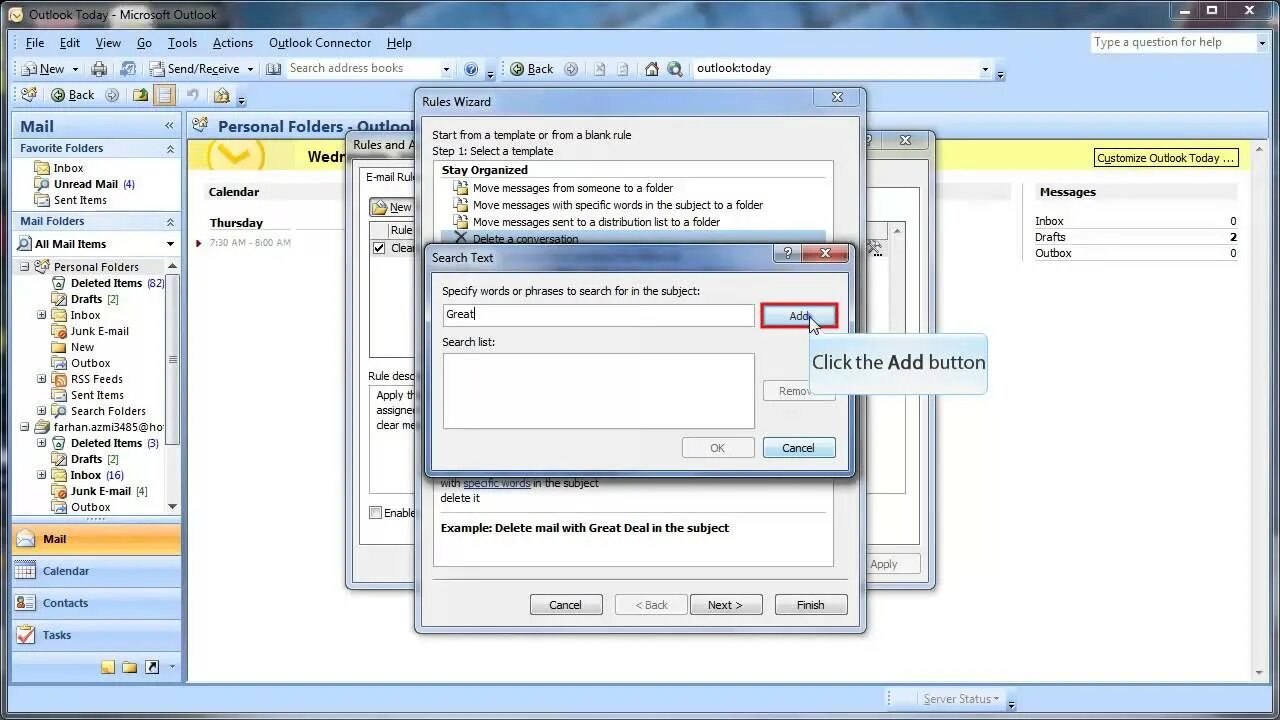Click Back in the Advanced toolbar
1280x720 pixels.
click(72, 95)
